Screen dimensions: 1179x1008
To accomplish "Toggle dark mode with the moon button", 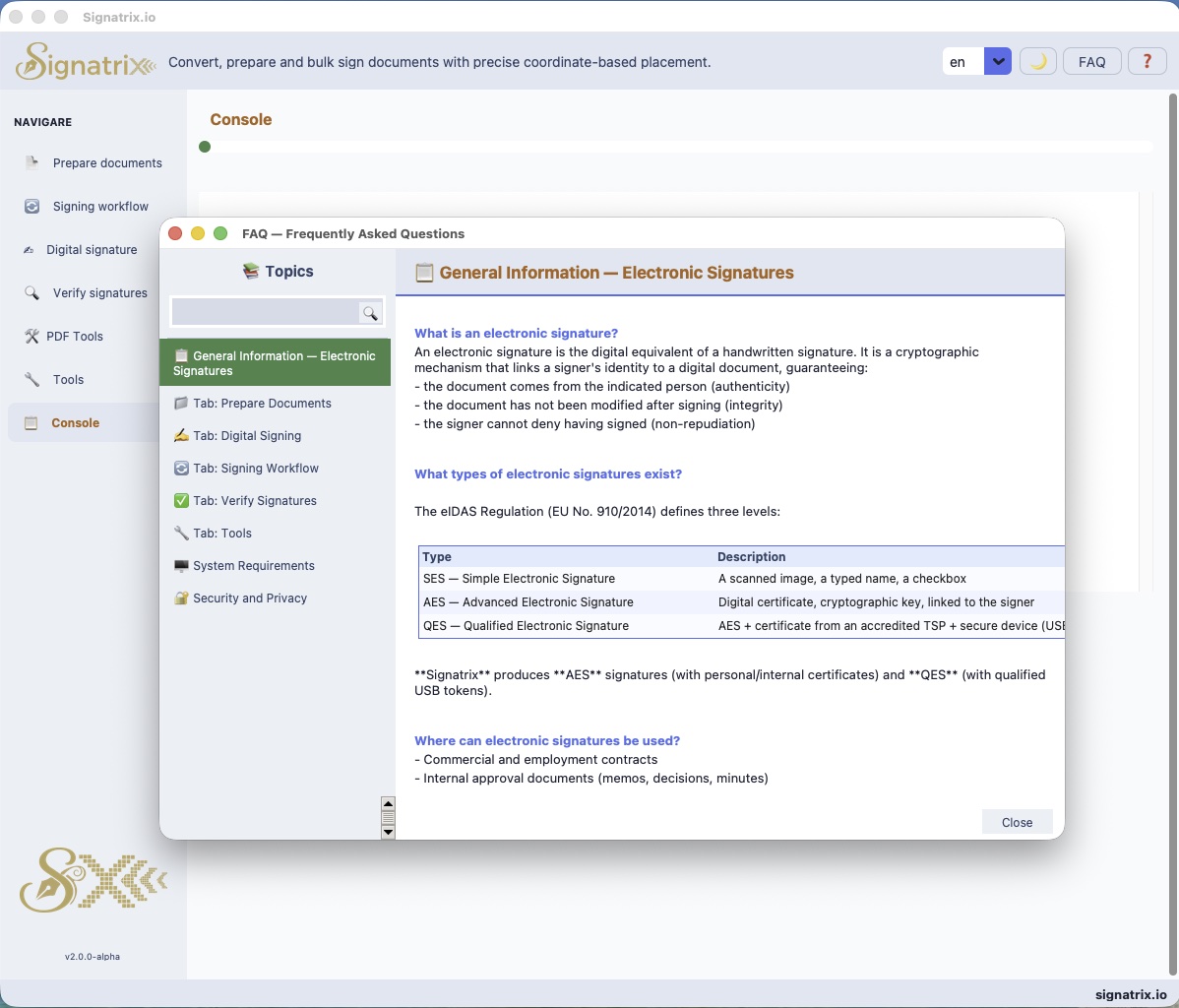I will [x=1037, y=62].
